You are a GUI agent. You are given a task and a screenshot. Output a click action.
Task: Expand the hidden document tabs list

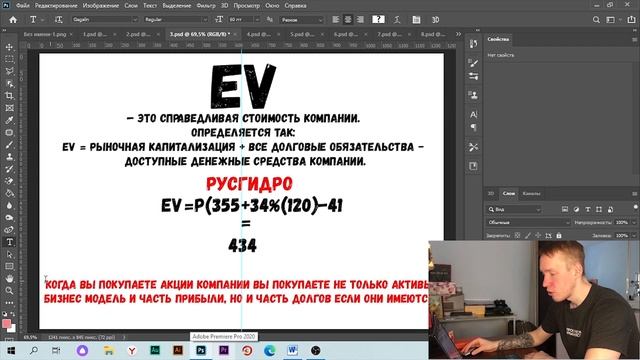(x=458, y=34)
